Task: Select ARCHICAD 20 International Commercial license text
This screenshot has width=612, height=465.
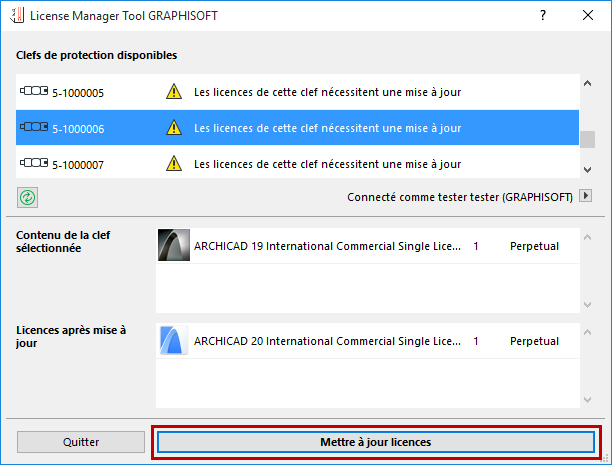Action: coord(327,341)
